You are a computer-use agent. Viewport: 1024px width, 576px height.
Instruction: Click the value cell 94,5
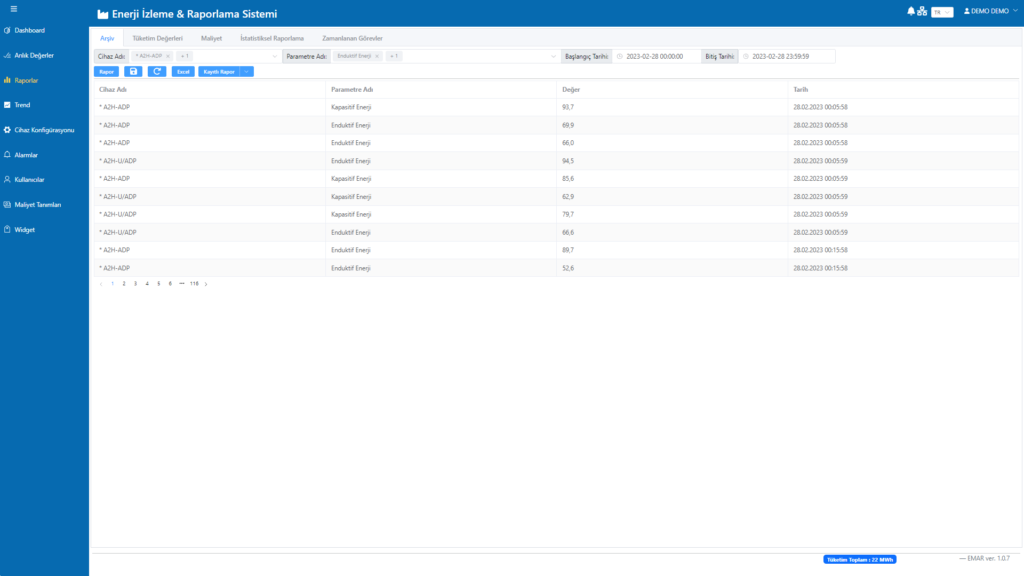coord(568,161)
